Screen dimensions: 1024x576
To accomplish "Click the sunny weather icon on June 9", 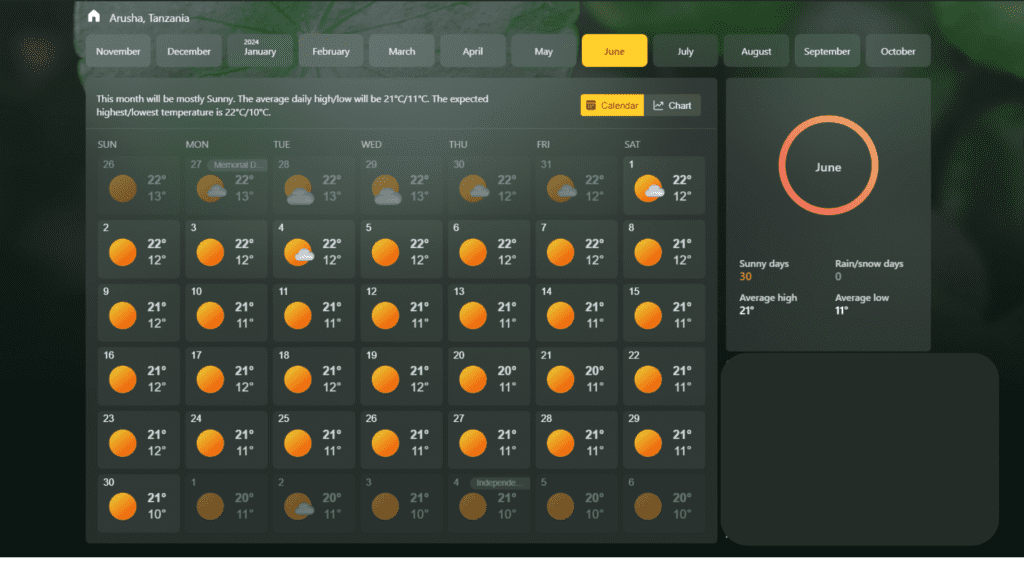I will coord(122,315).
